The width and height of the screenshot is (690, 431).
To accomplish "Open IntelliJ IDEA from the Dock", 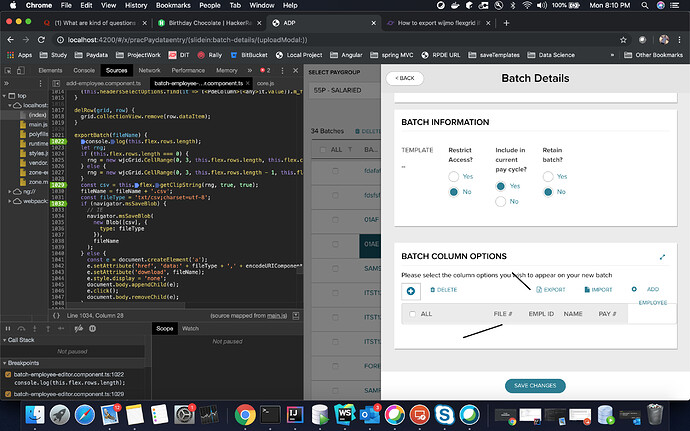I will [x=294, y=415].
